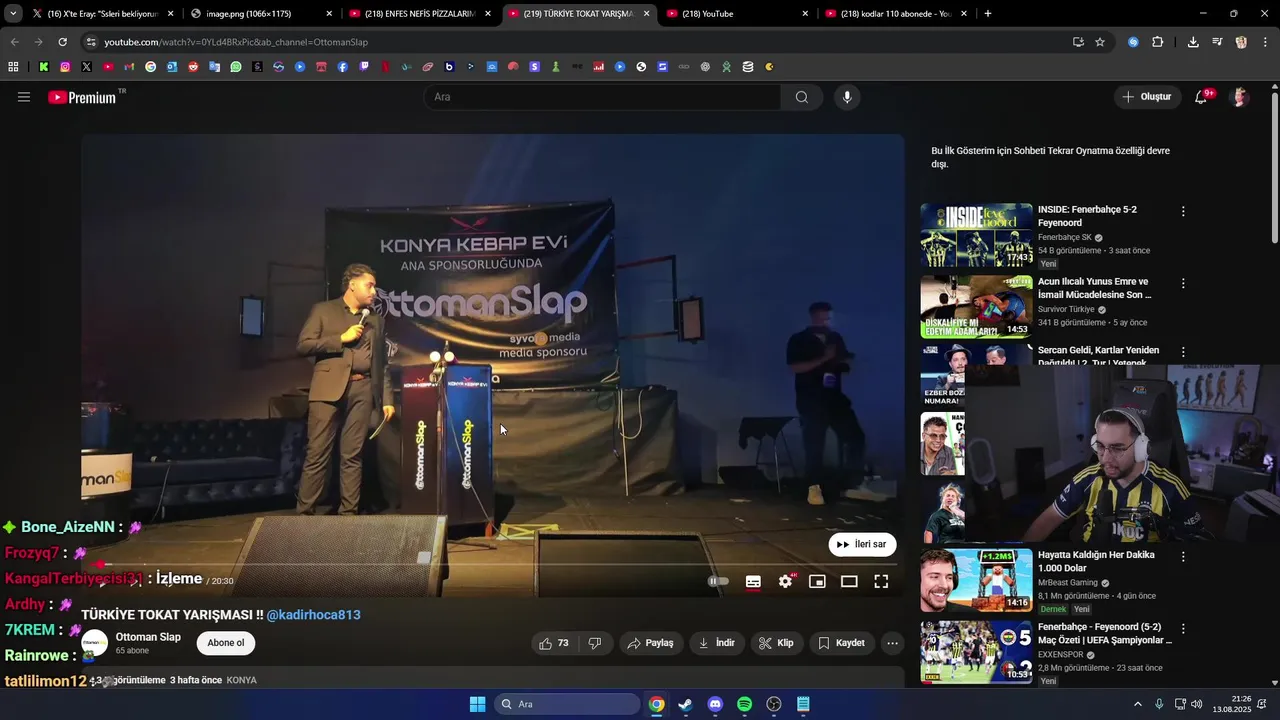
Task: Open Discord from the taskbar
Action: pyautogui.click(x=715, y=704)
